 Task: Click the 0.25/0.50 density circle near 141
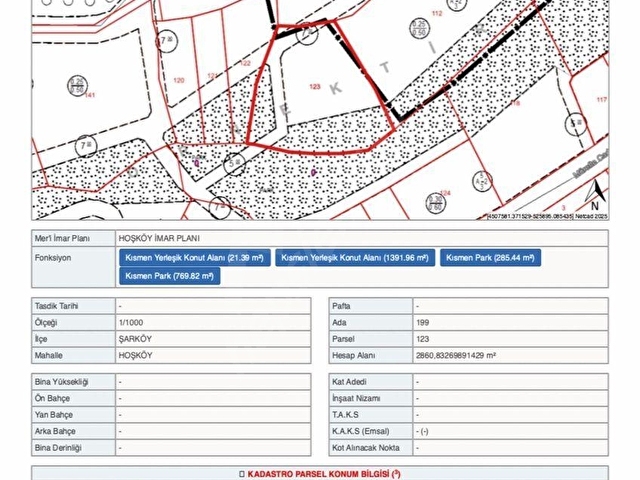[77, 86]
